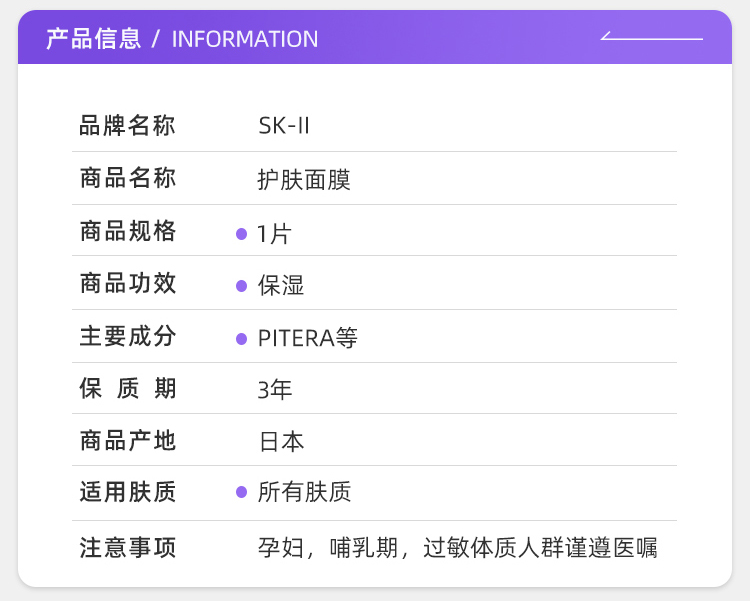The width and height of the screenshot is (750, 601).
Task: Click the 护肤面膜 product name text
Action: pyautogui.click(x=304, y=180)
